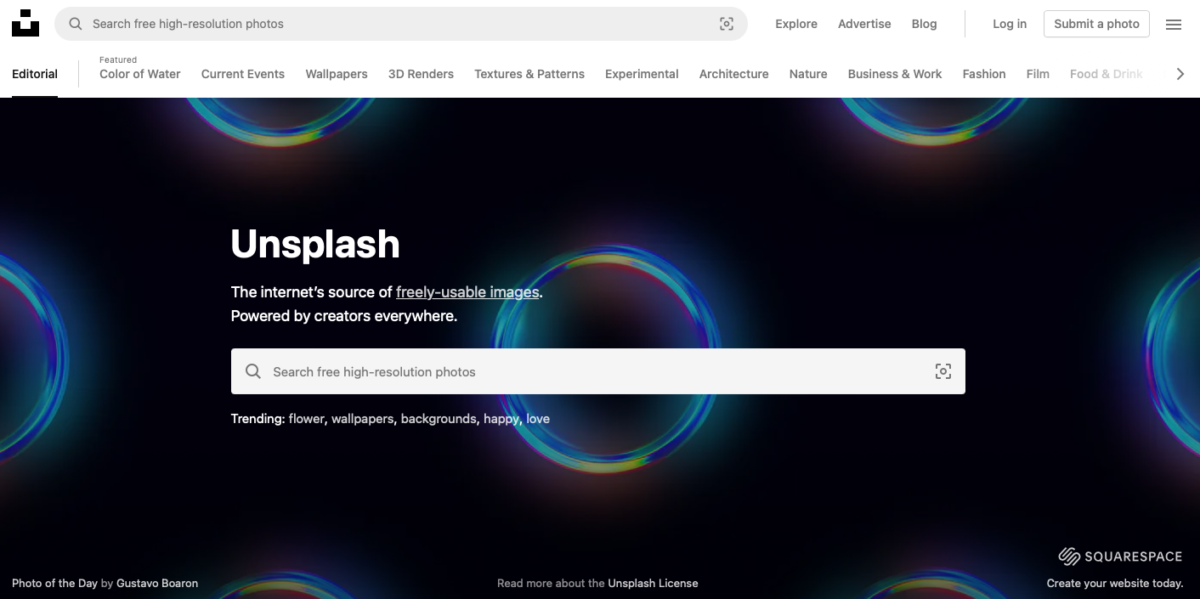Open Photo of the Day link
The width and height of the screenshot is (1200, 599).
(x=55, y=583)
